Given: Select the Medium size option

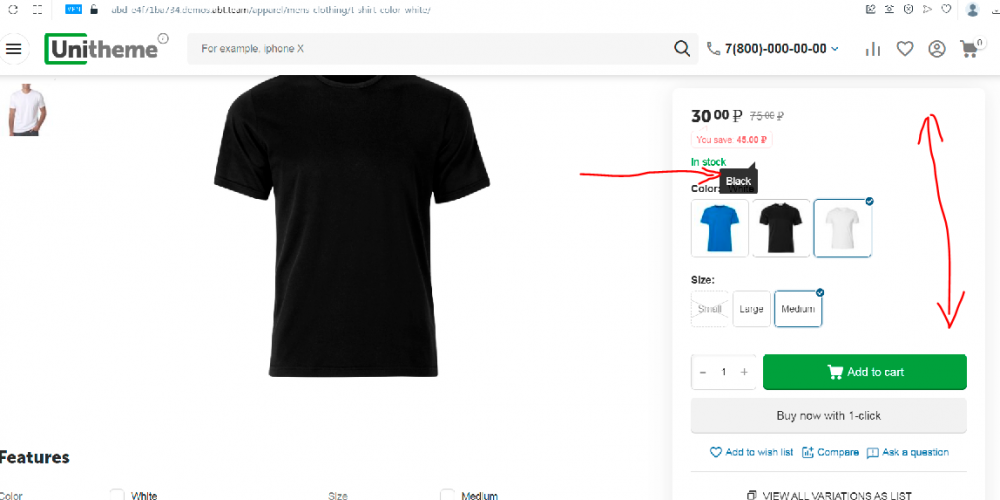Looking at the screenshot, I should (798, 309).
